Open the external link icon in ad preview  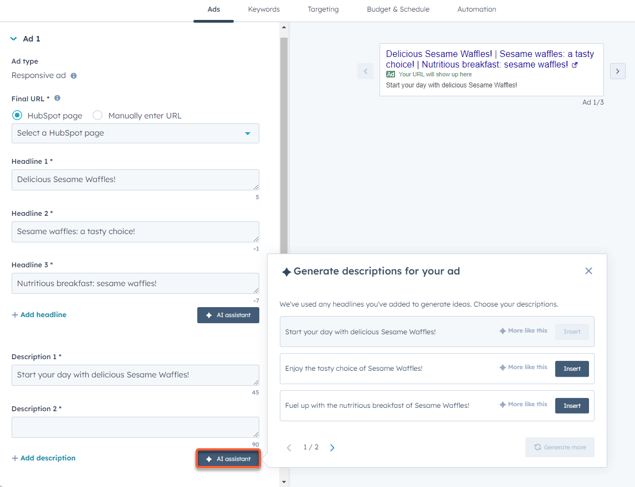point(575,65)
